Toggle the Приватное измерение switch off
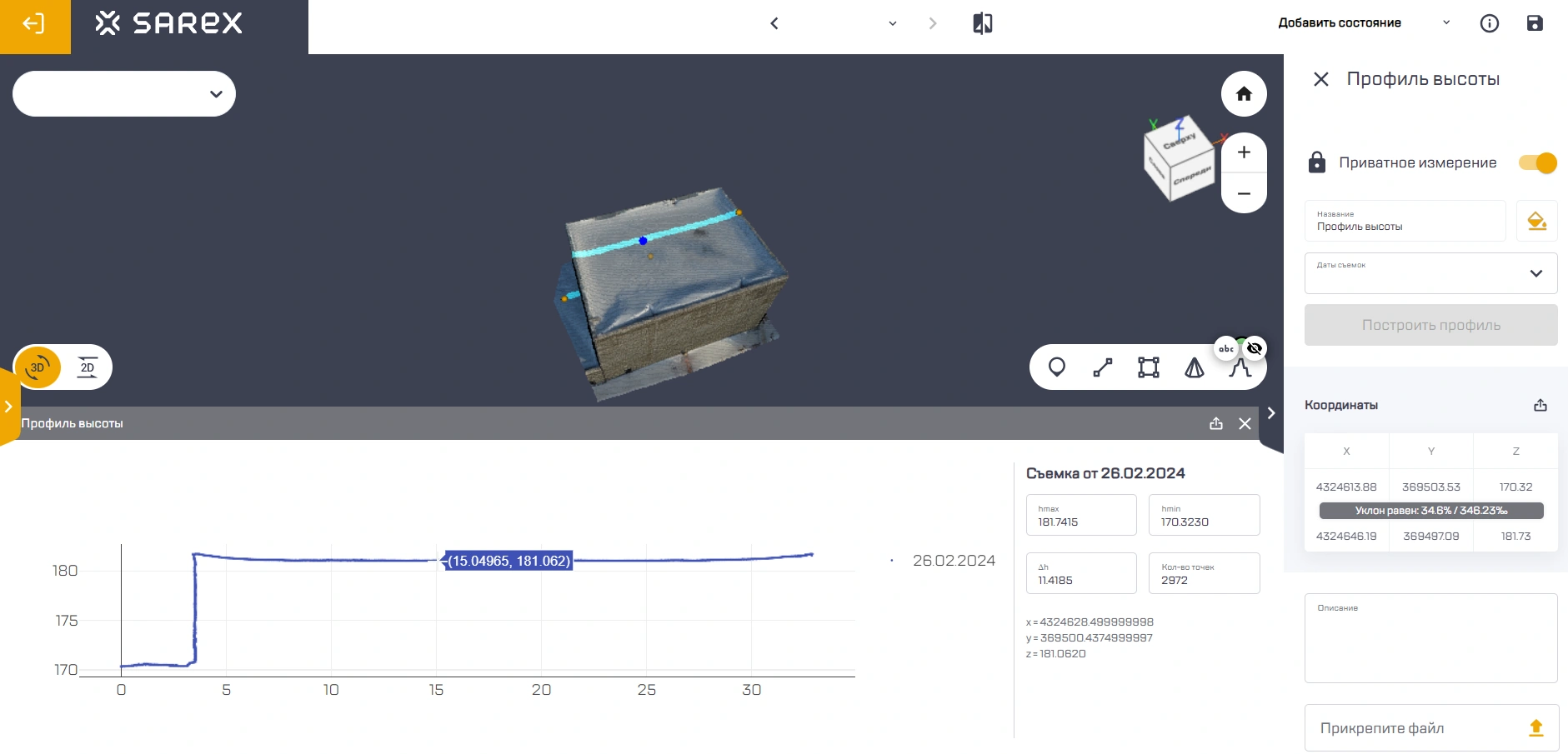 pos(1537,162)
